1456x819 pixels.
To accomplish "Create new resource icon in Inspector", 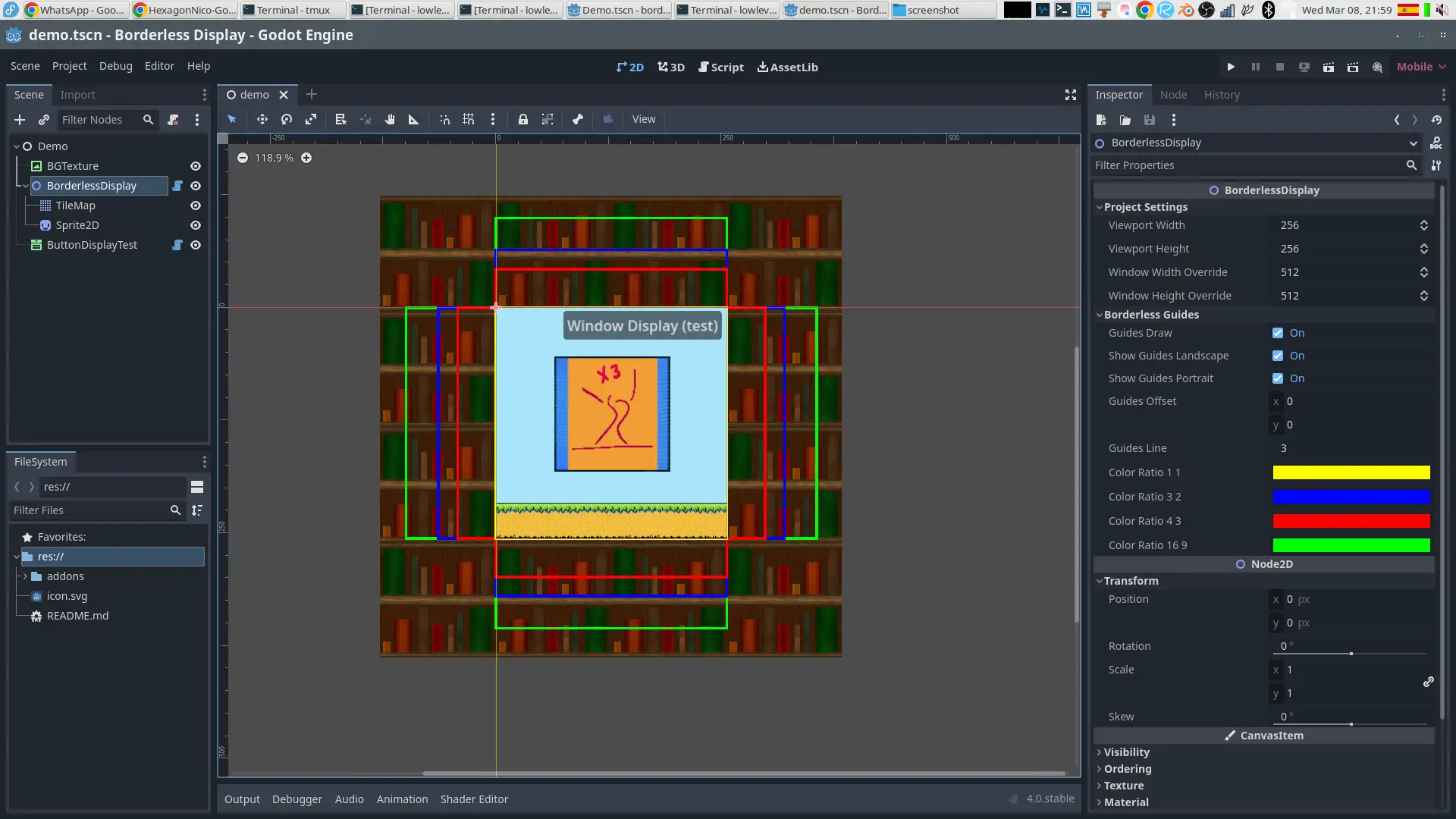I will 1101,120.
